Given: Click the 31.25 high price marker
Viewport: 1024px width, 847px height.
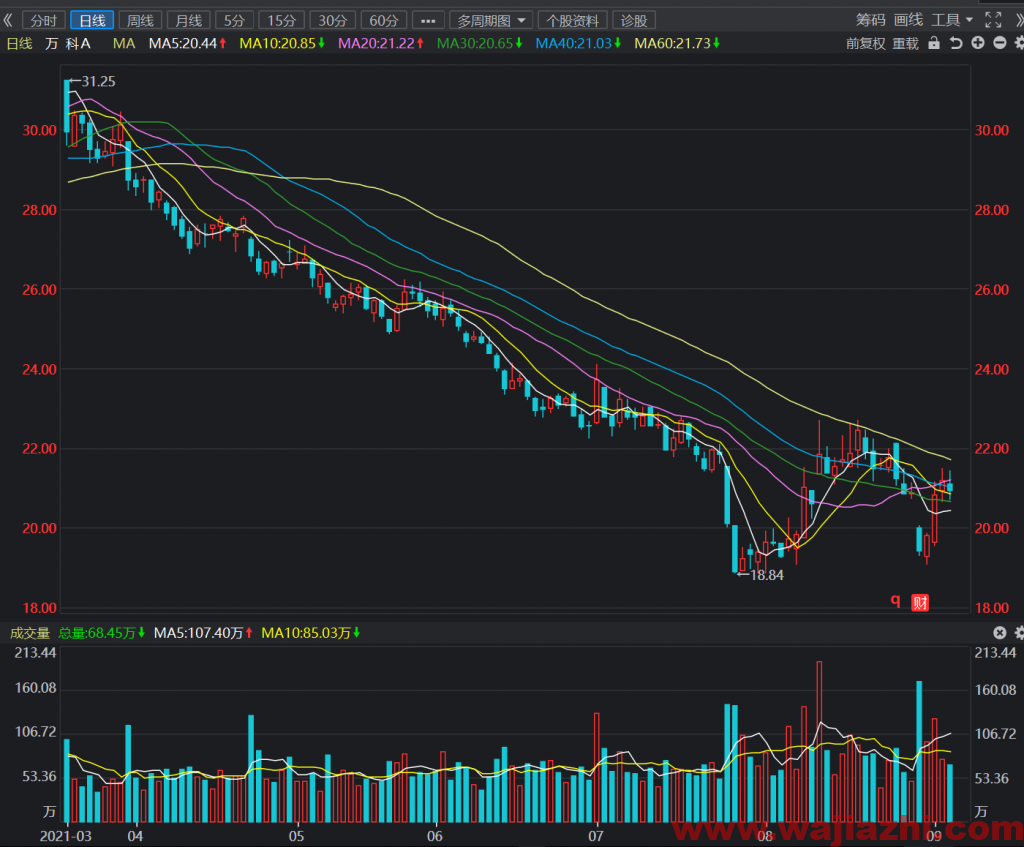Looking at the screenshot, I should click(99, 82).
